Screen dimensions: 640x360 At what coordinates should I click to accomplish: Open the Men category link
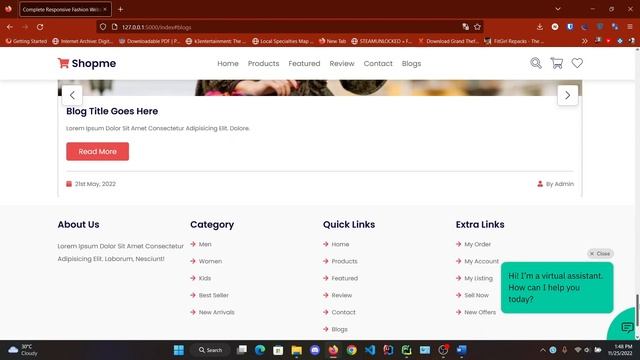[x=205, y=244]
